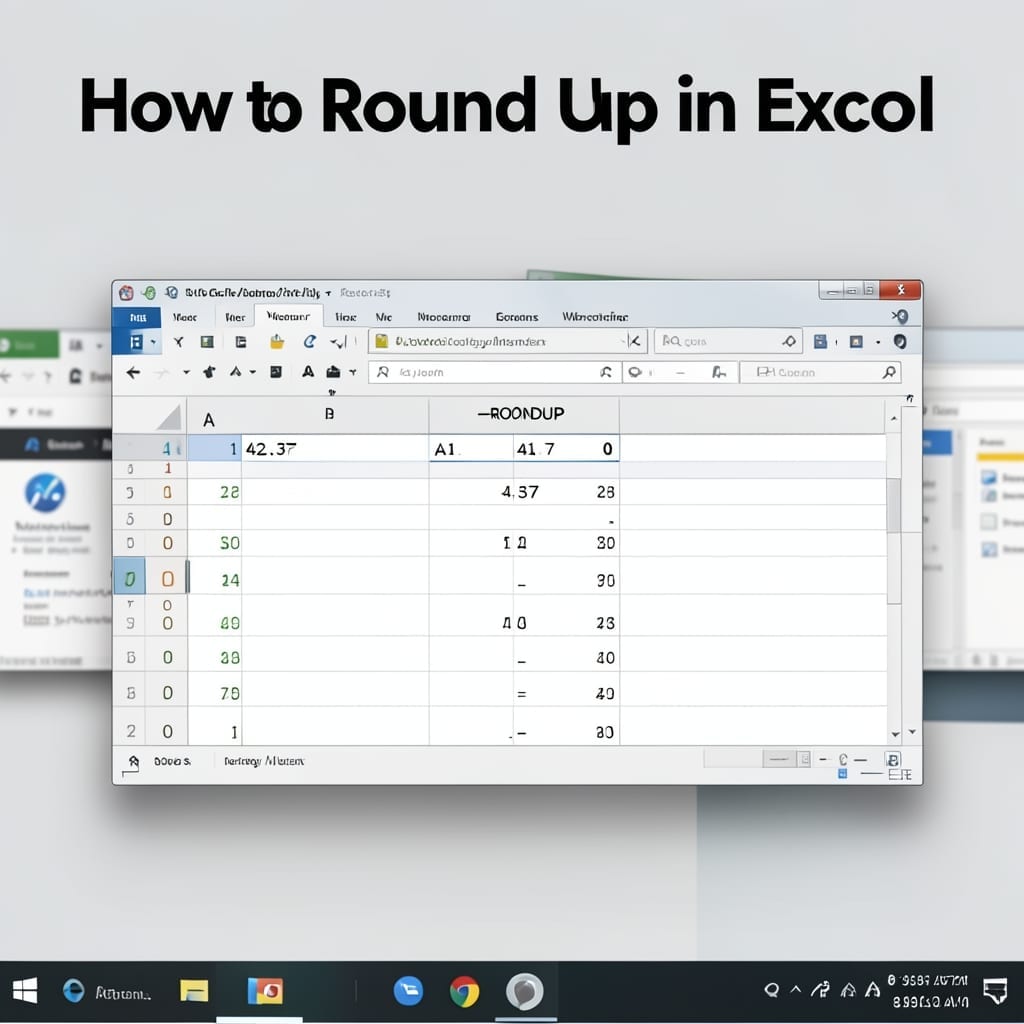Click the tag icon inside the upper search box
Viewport: 1024px width, 1024px height.
click(x=789, y=341)
